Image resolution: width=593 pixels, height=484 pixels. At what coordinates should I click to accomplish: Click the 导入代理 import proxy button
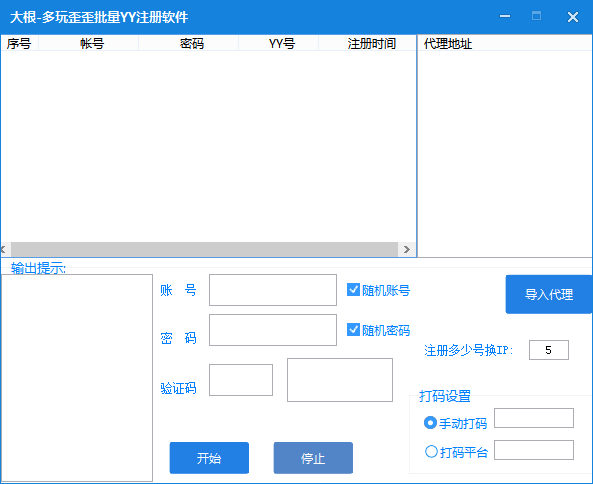pos(549,294)
